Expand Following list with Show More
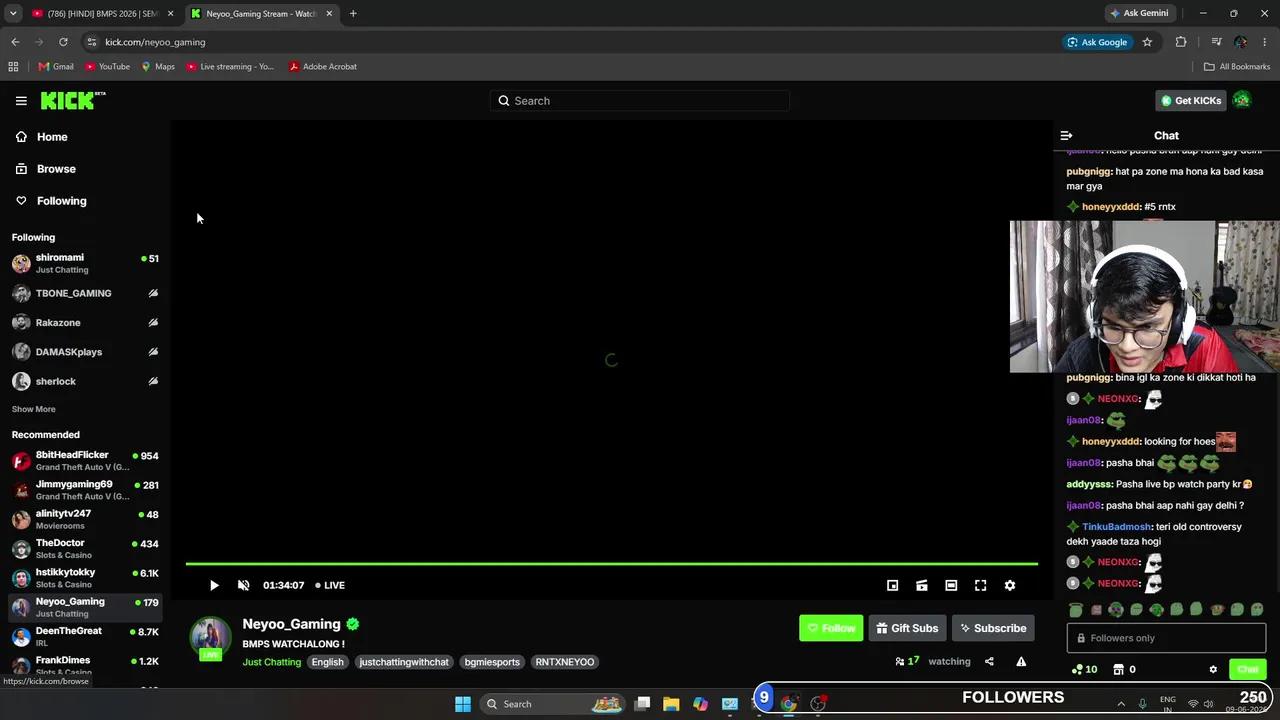1280x720 pixels. pyautogui.click(x=33, y=409)
